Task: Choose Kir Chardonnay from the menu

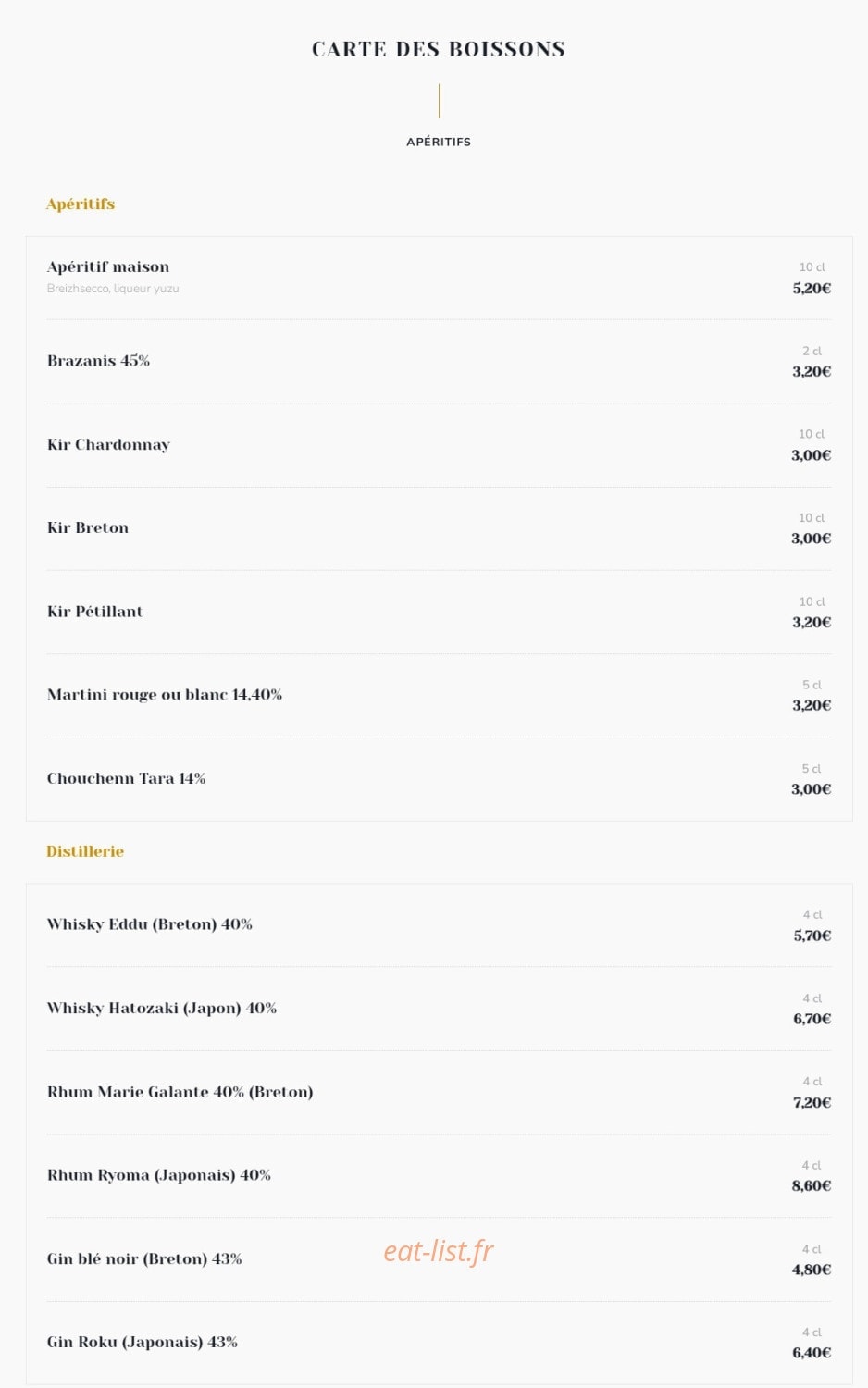Action: click(x=108, y=444)
